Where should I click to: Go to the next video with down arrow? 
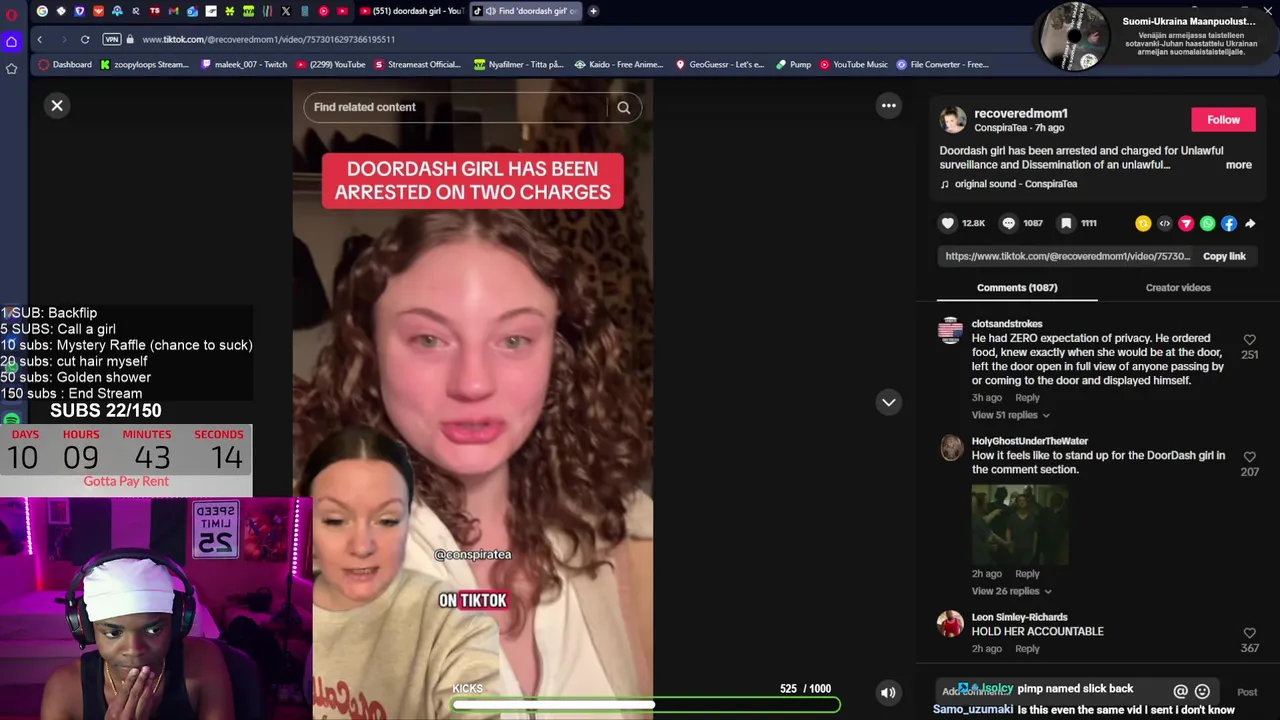[x=888, y=402]
